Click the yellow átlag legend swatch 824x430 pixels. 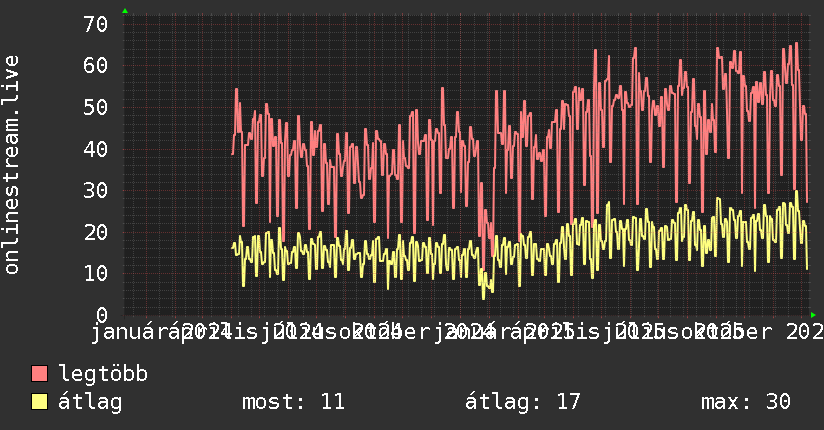(39, 402)
